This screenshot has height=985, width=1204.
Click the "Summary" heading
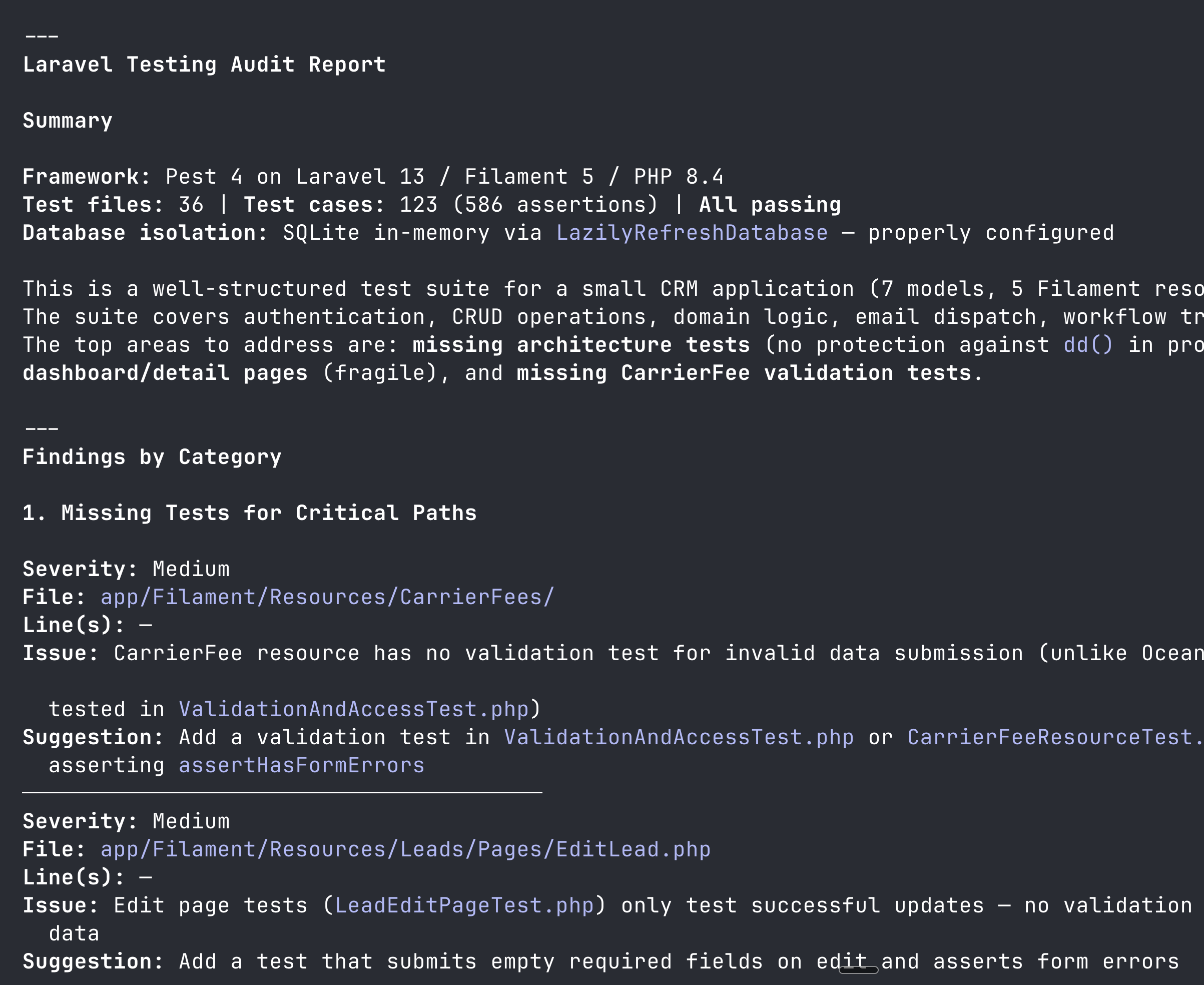(68, 121)
